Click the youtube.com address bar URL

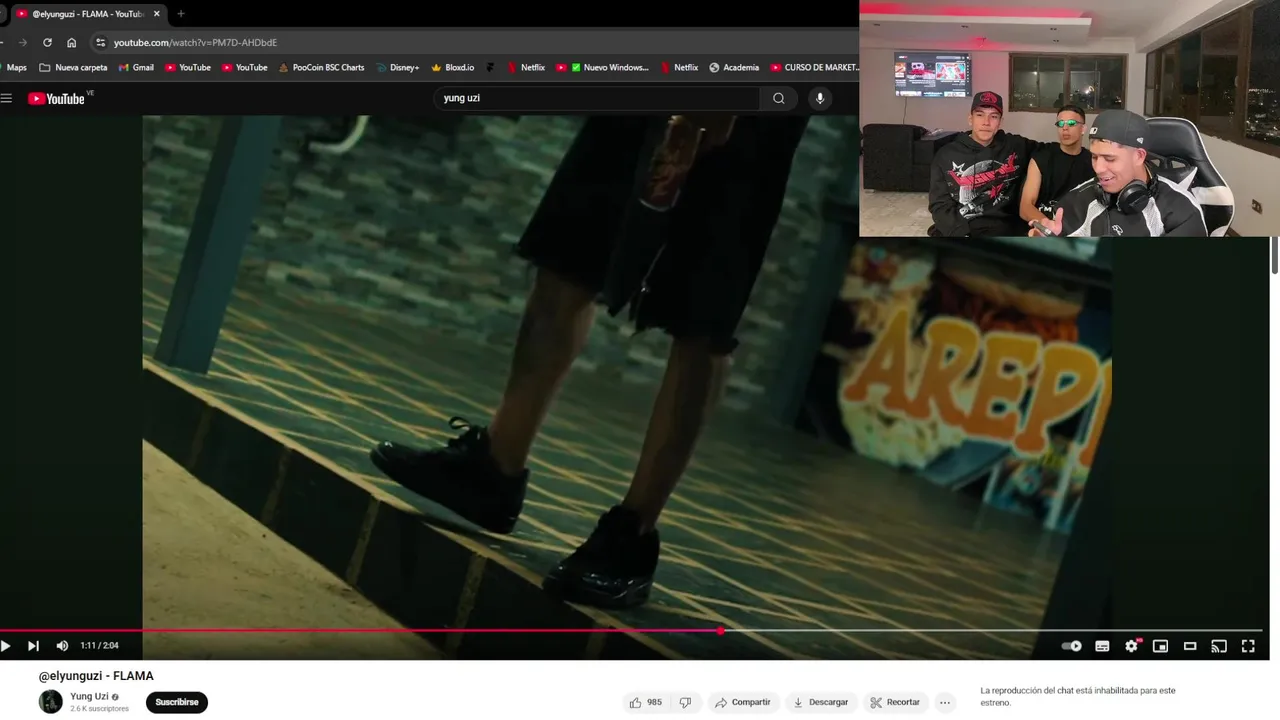[x=195, y=42]
